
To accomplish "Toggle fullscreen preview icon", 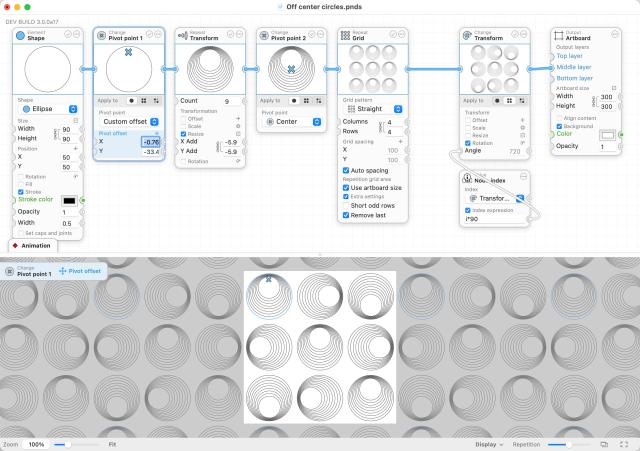I will click(x=624, y=444).
